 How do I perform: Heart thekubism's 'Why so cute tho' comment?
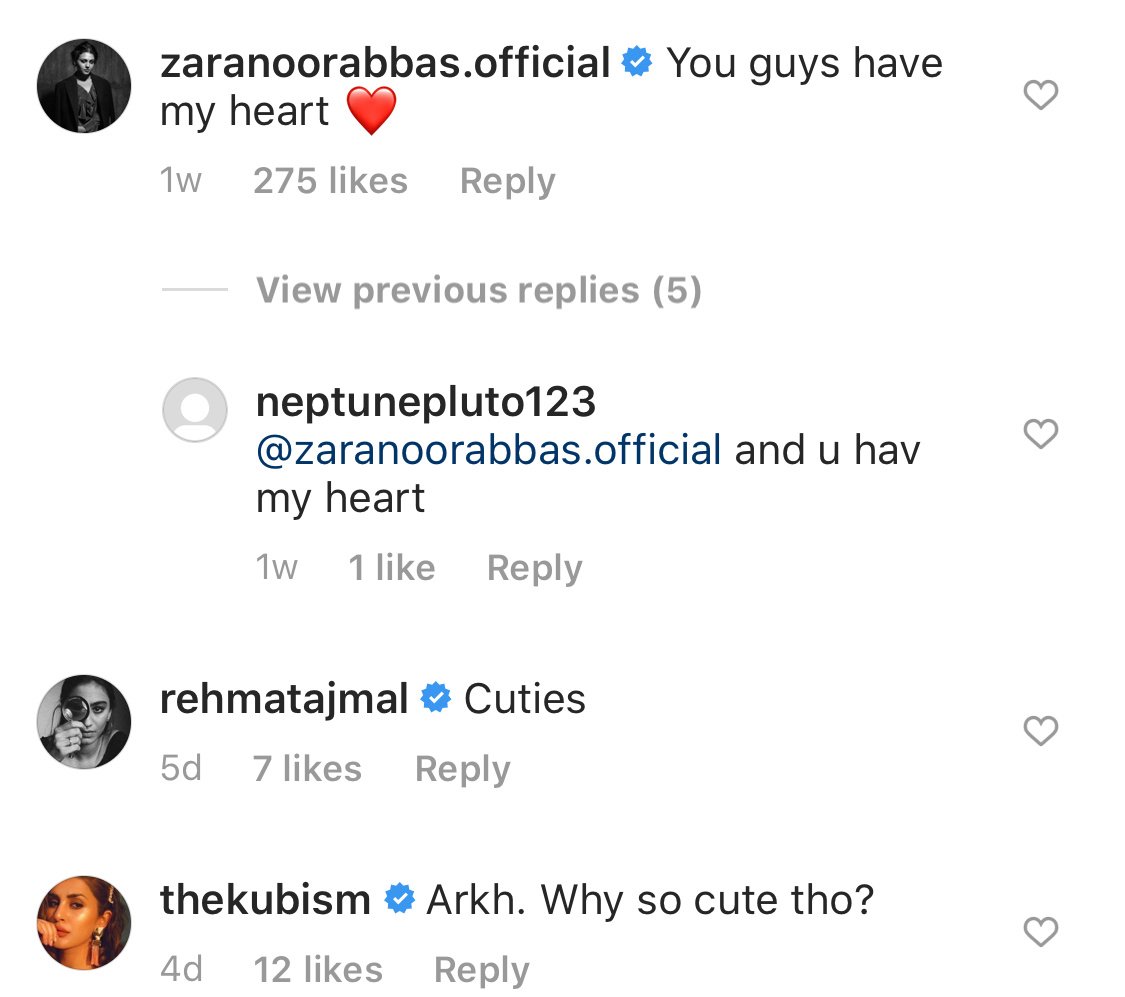(1041, 933)
